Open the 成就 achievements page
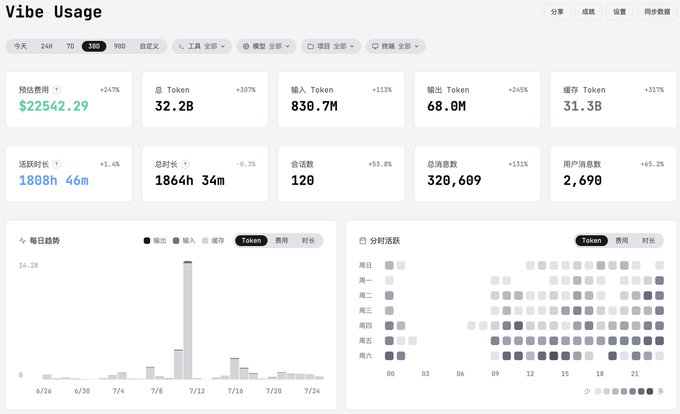The height and width of the screenshot is (414, 680). coord(588,12)
